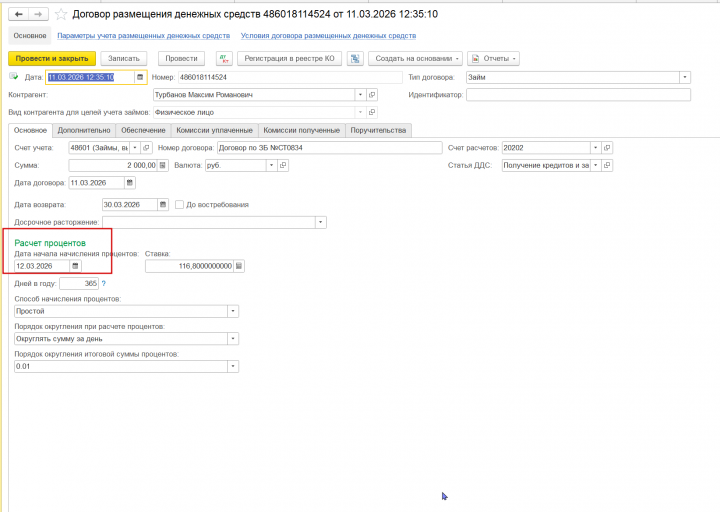
Task: Open Вид контрагента record with open icon
Action: click(372, 112)
